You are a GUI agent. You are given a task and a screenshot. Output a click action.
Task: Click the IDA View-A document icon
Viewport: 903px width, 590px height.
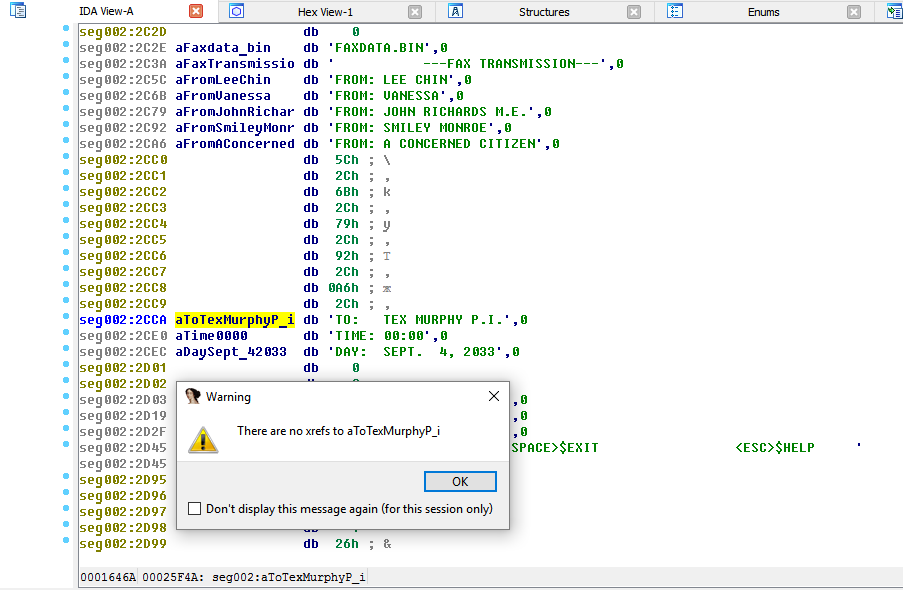[18, 10]
